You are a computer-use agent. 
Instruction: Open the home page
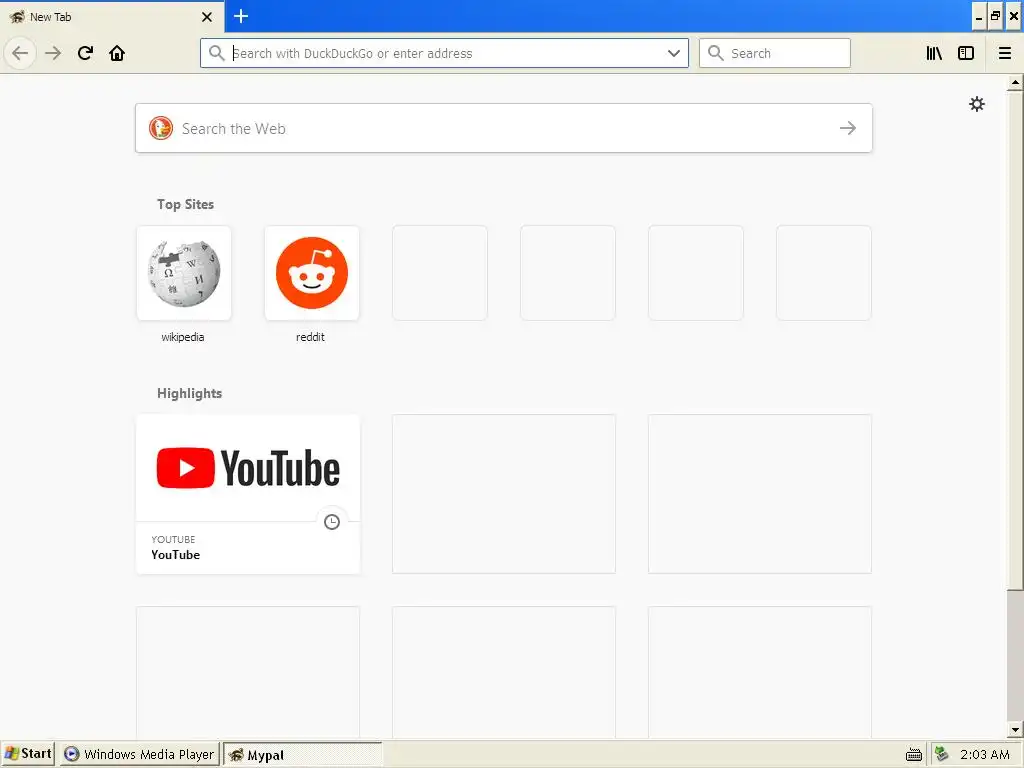(x=117, y=53)
